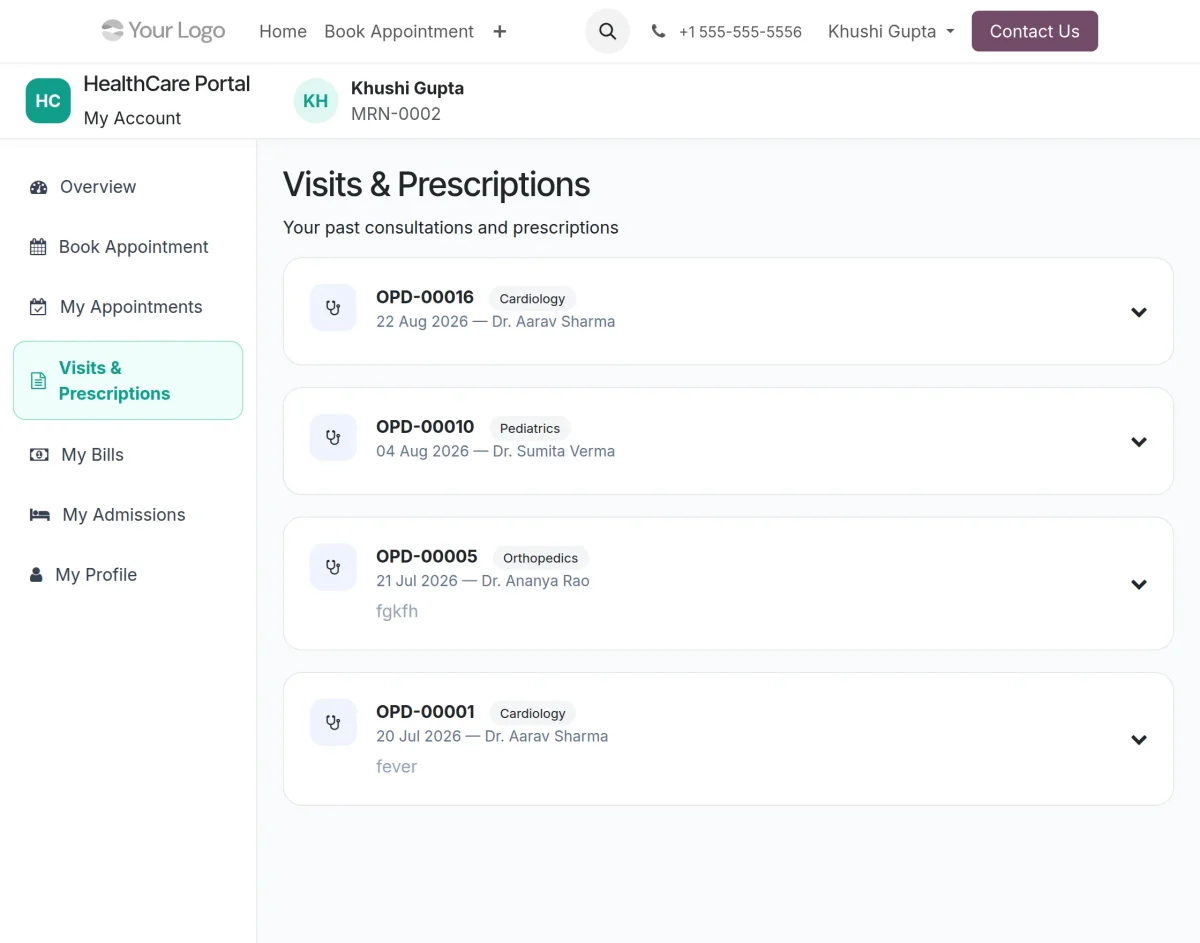Screen dimensions: 1200x943
Task: Click the bed icon beside My Admissions
Action: tap(40, 515)
